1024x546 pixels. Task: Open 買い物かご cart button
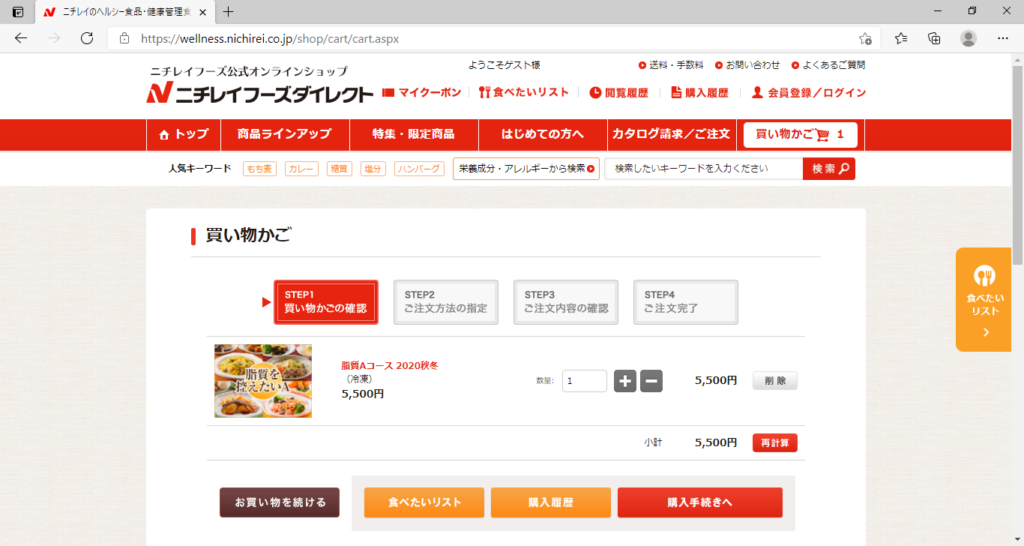point(800,135)
